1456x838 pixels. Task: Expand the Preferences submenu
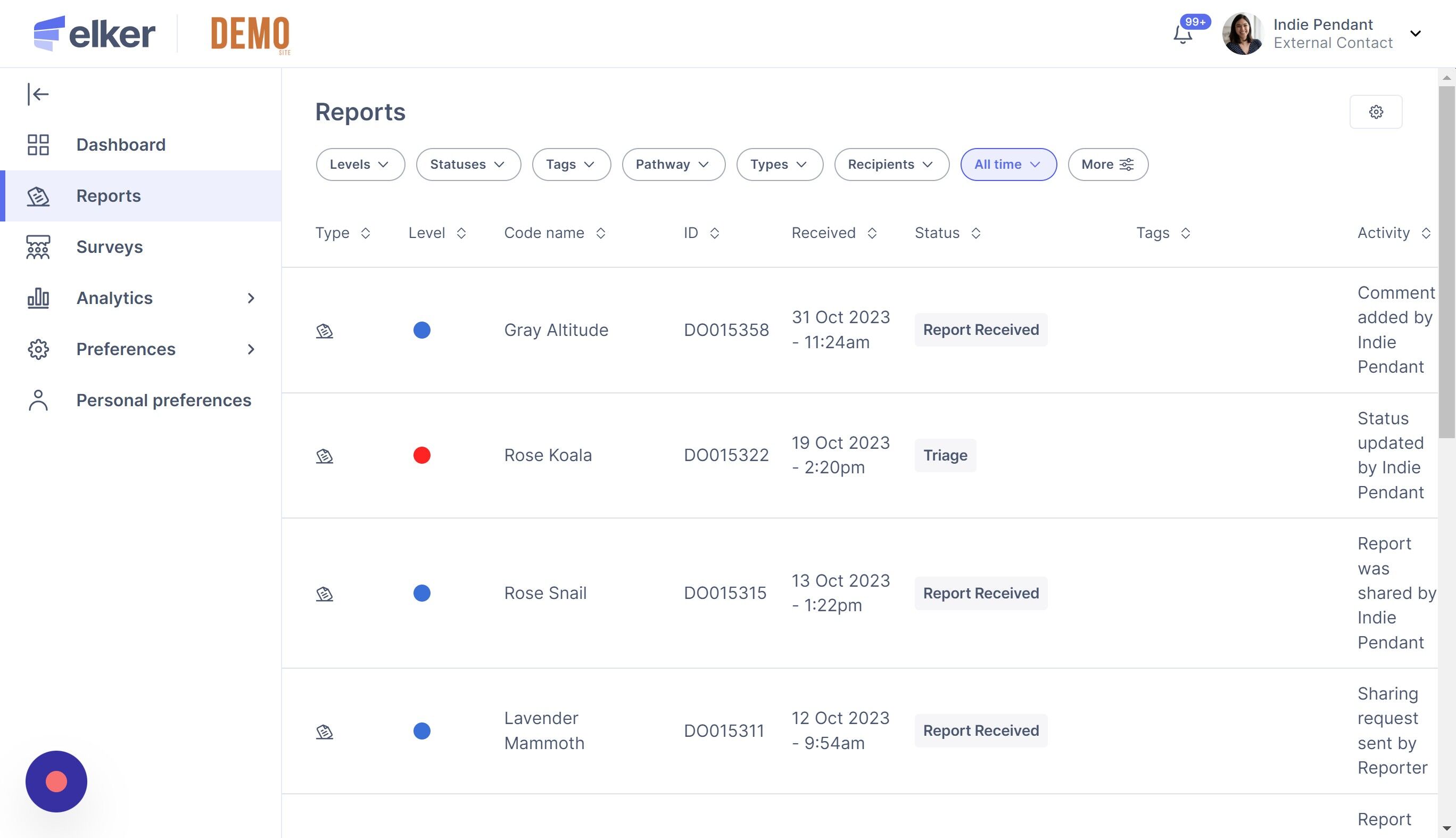(x=251, y=349)
